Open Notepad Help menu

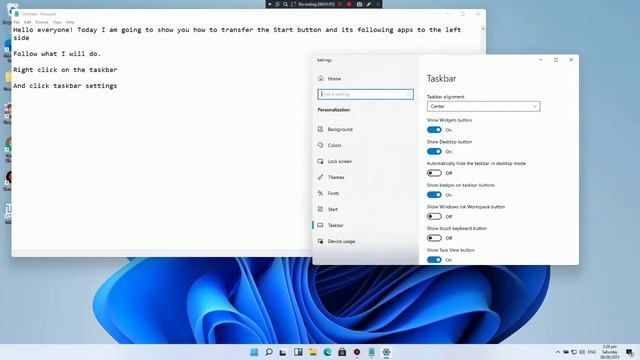[70, 22]
